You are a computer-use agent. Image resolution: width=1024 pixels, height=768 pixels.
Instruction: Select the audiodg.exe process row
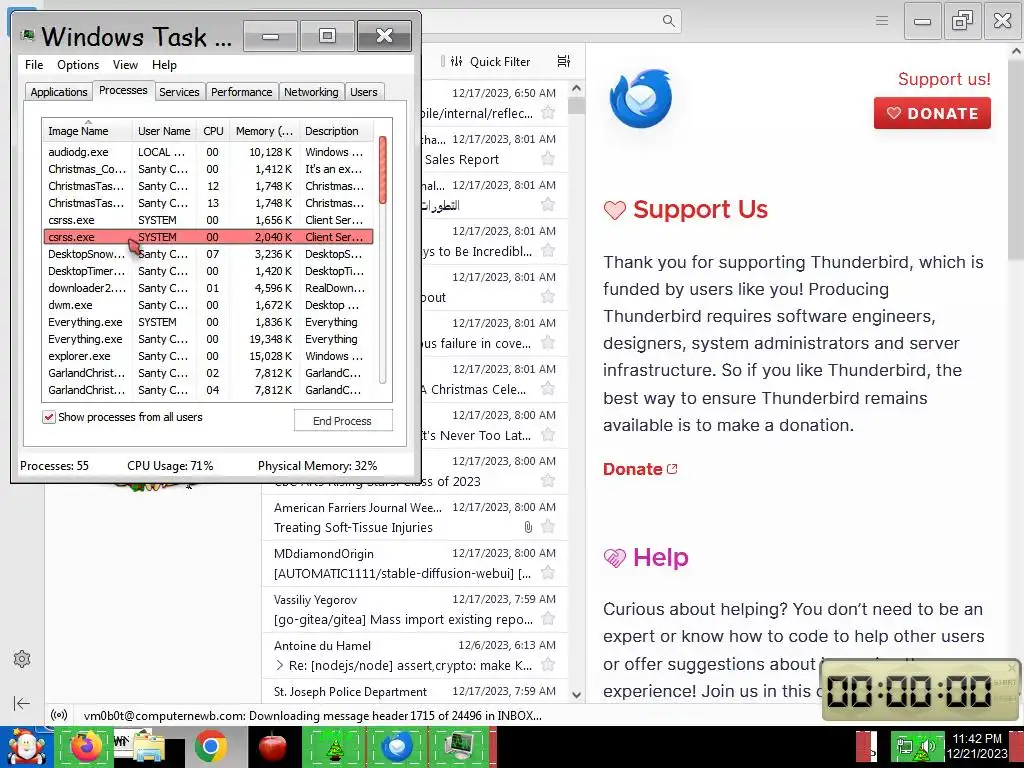(x=208, y=152)
